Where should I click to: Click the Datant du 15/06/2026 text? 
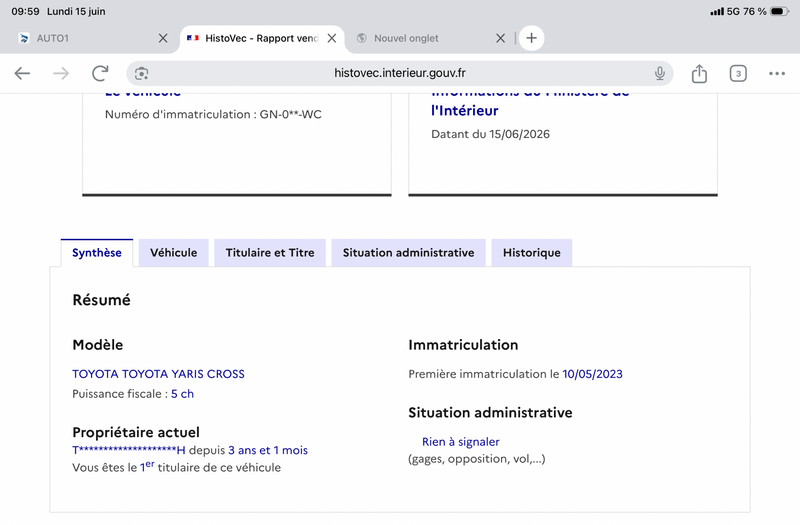pyautogui.click(x=490, y=134)
